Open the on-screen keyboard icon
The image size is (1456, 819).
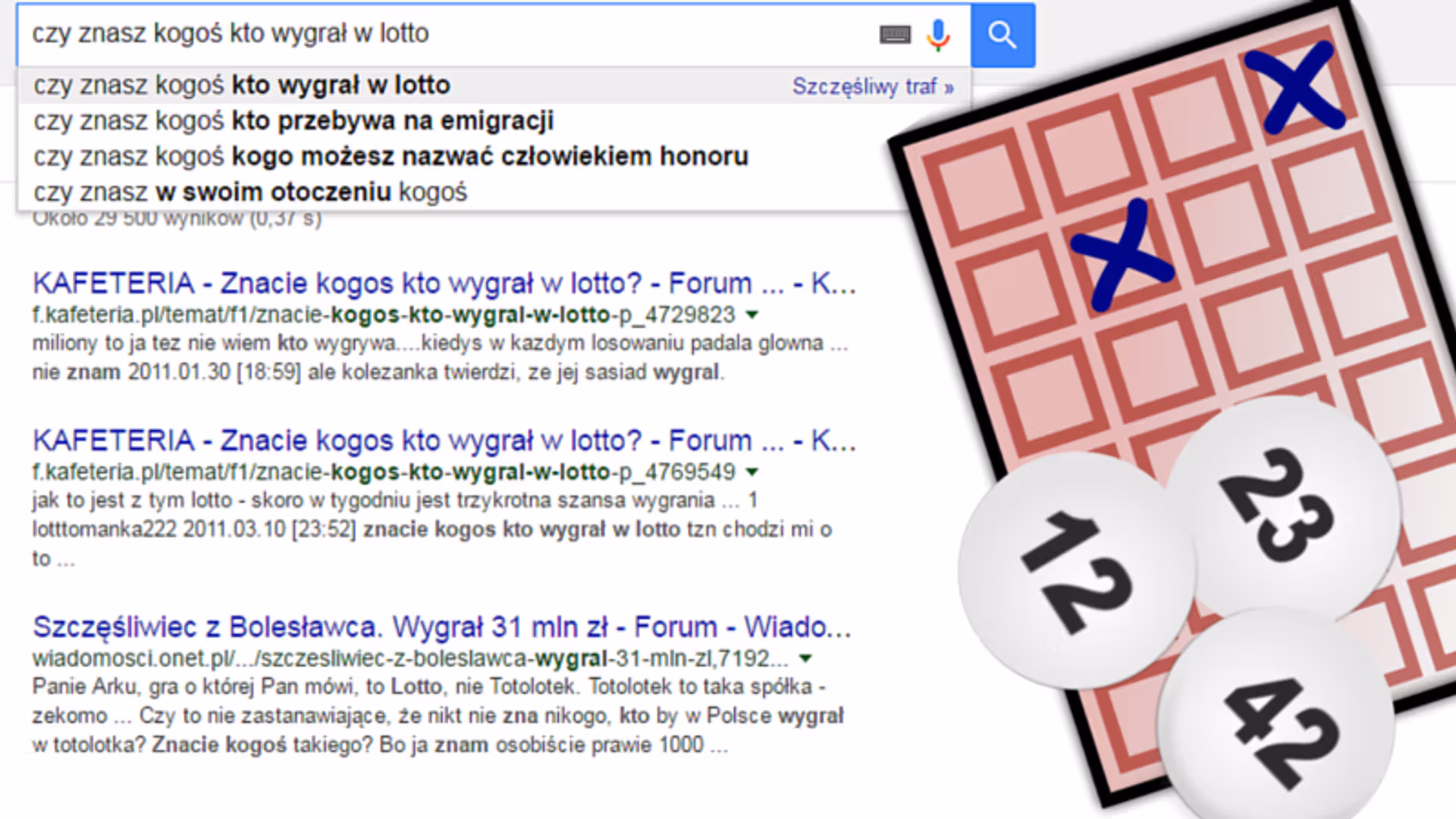click(895, 34)
